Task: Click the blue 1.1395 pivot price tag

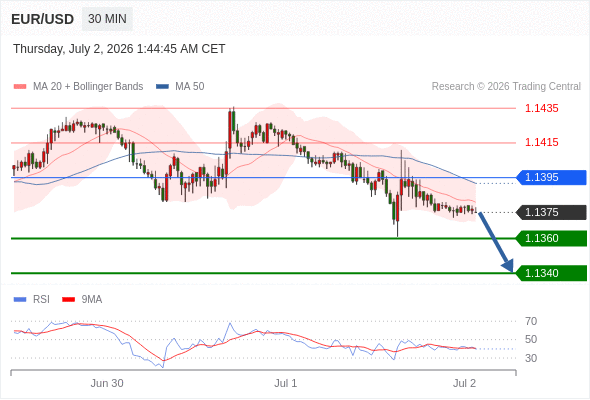Action: pyautogui.click(x=551, y=177)
